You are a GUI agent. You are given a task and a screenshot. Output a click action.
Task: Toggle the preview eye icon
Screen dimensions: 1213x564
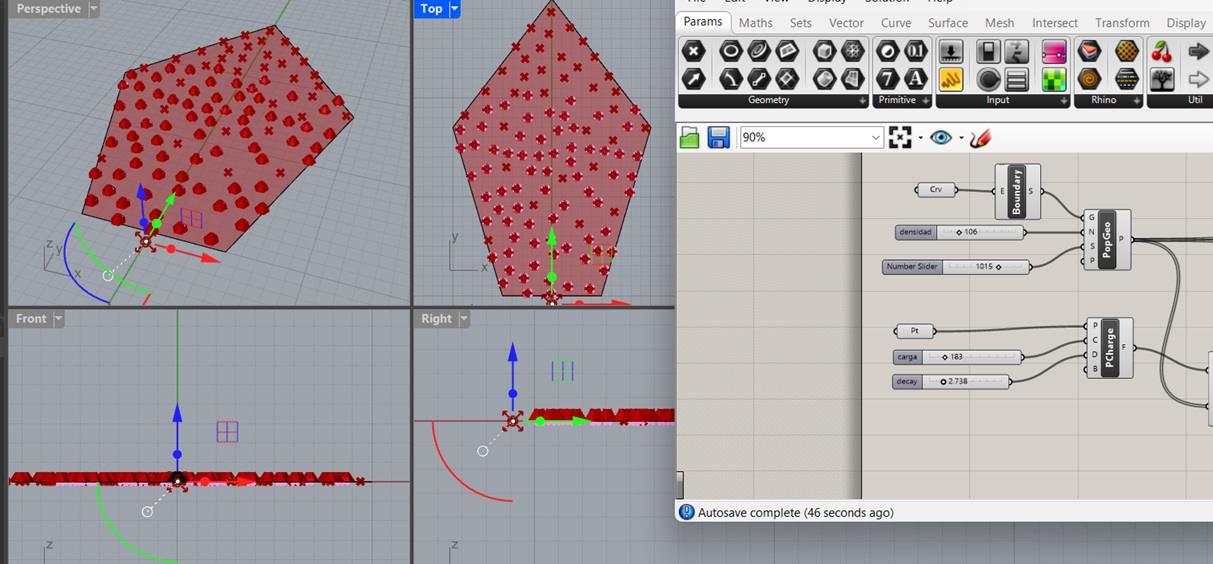(941, 138)
